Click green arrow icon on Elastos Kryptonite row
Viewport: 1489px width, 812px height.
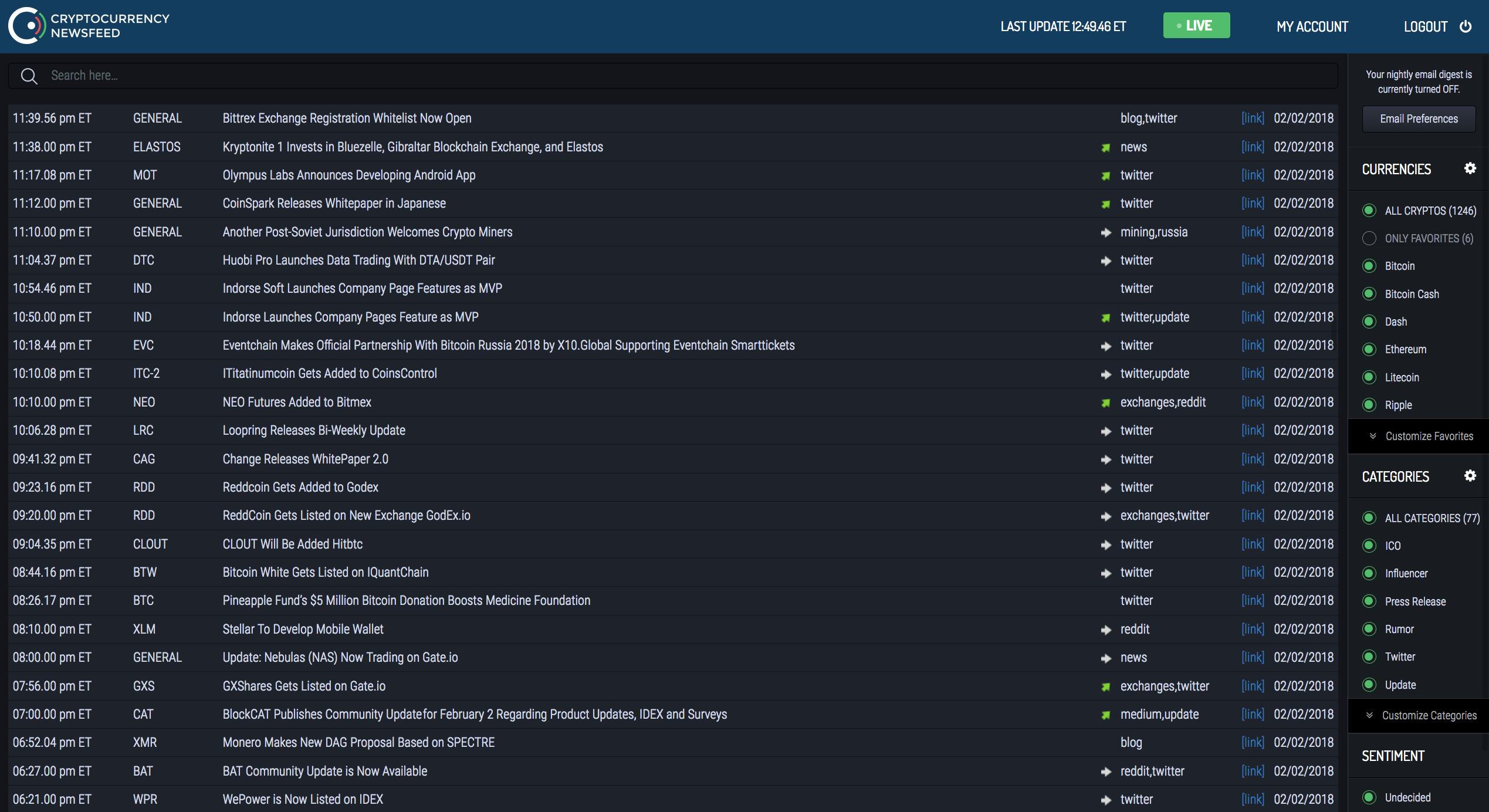pyautogui.click(x=1105, y=147)
